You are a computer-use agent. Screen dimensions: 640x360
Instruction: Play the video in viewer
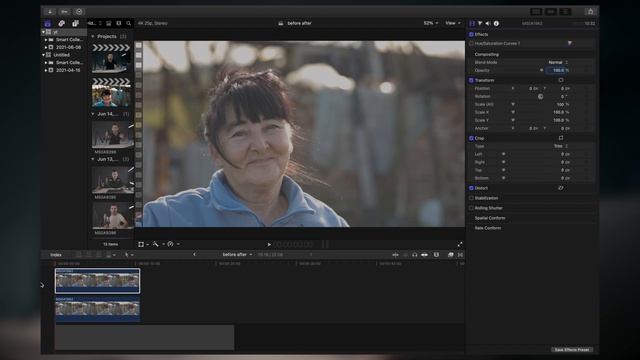[269, 244]
